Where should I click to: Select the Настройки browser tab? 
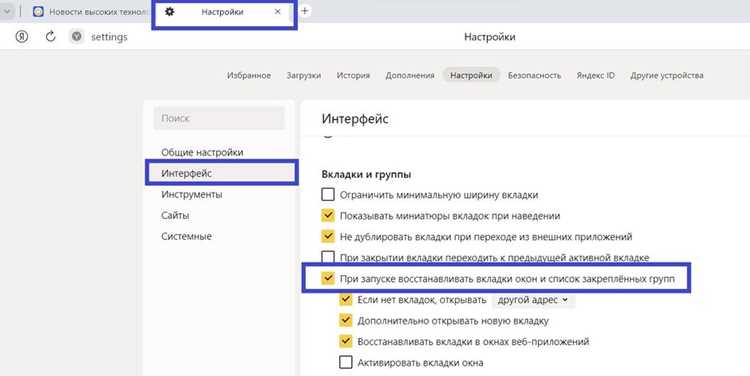click(x=224, y=12)
